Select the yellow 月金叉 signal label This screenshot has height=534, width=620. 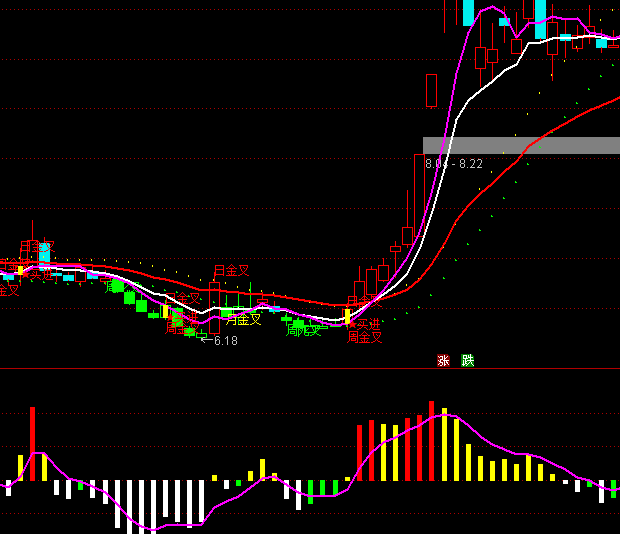(243, 320)
